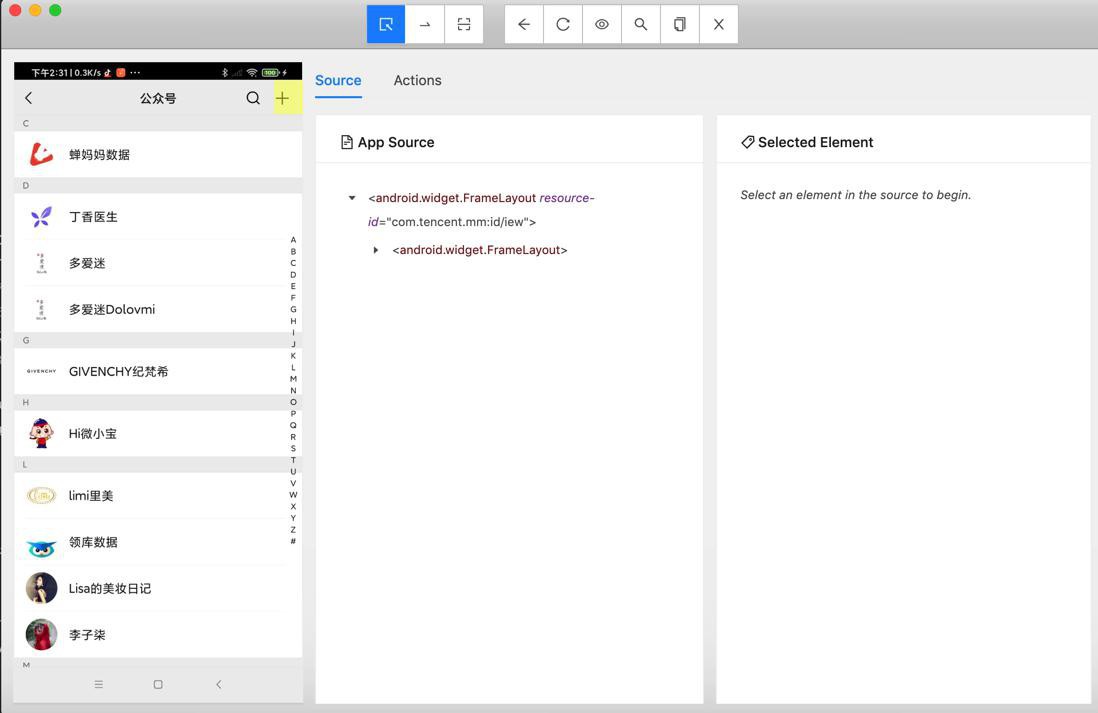The width and height of the screenshot is (1098, 713).
Task: Tap the highlighted plus icon
Action: coord(282,98)
